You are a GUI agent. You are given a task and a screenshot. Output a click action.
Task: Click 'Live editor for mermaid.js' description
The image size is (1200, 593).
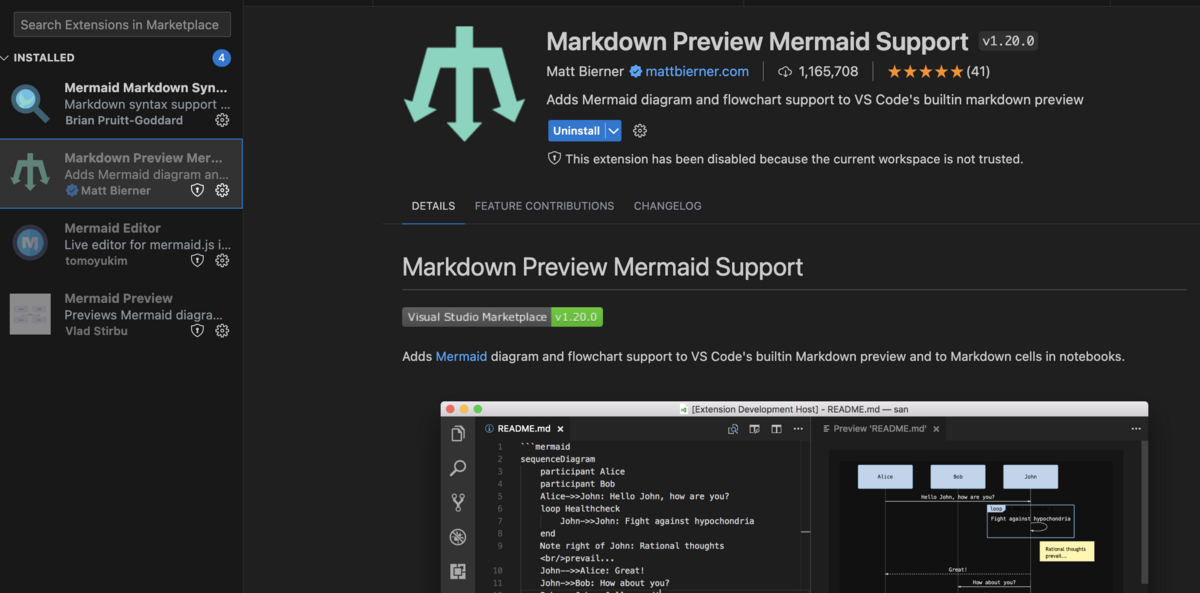pos(148,244)
